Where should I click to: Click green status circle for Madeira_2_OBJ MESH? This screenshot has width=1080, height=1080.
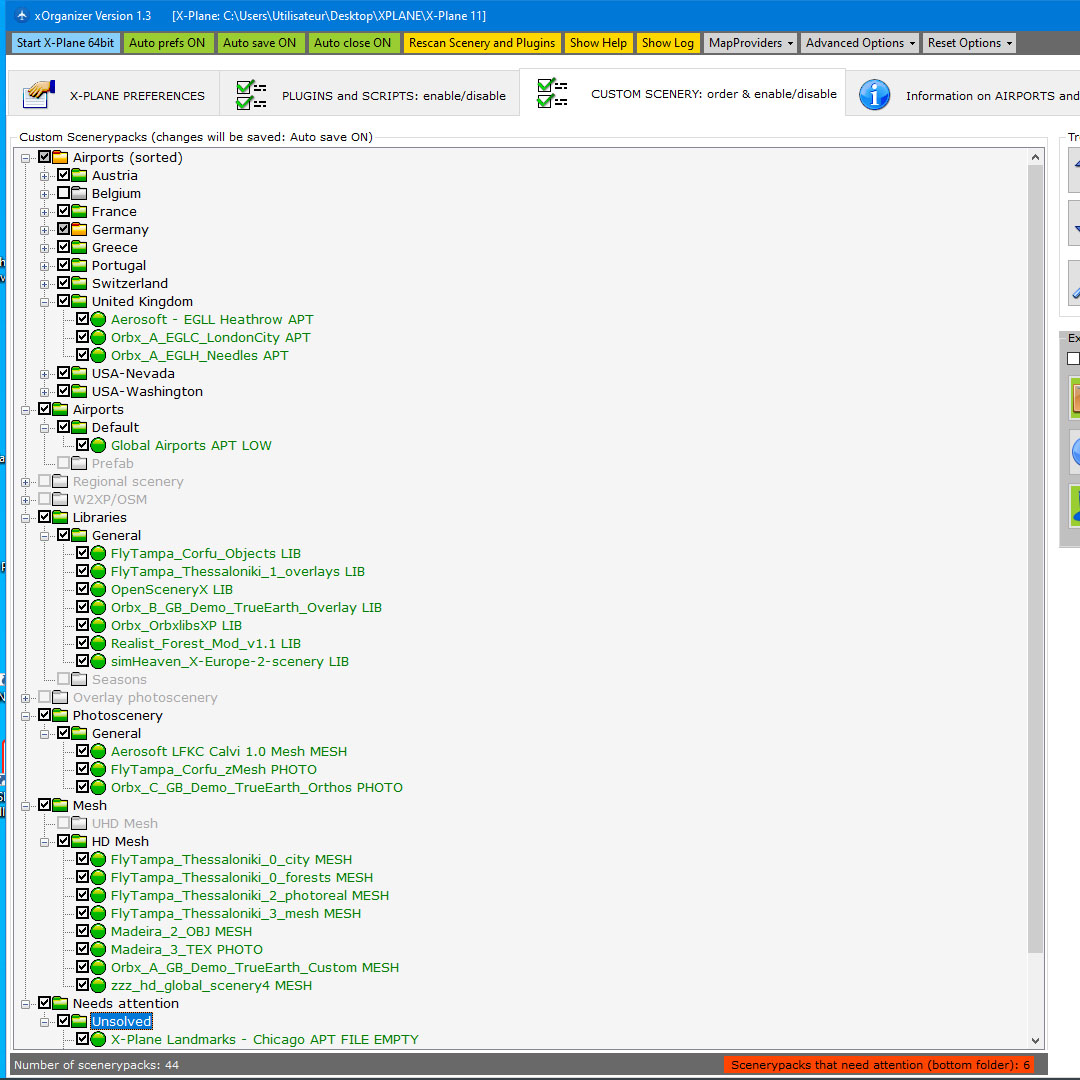point(98,931)
